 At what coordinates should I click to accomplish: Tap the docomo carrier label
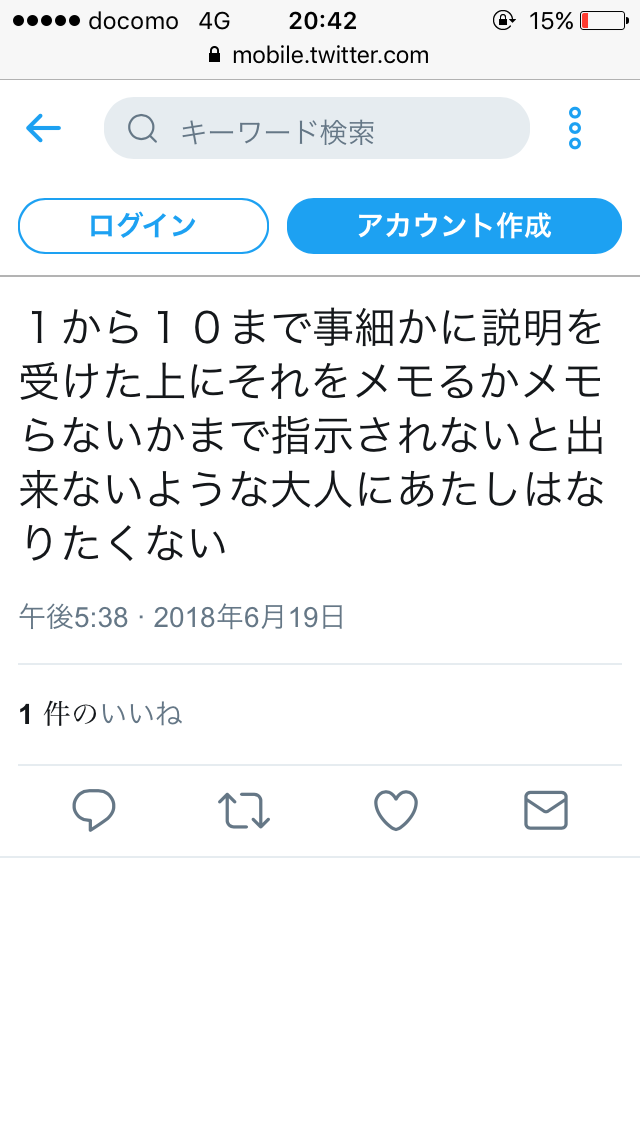pyautogui.click(x=133, y=21)
